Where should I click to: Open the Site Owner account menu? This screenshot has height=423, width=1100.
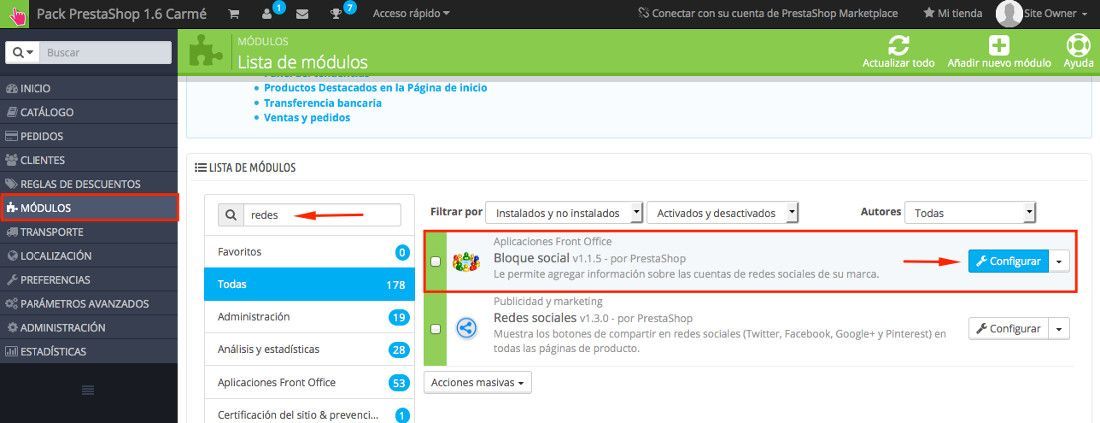pos(1056,13)
